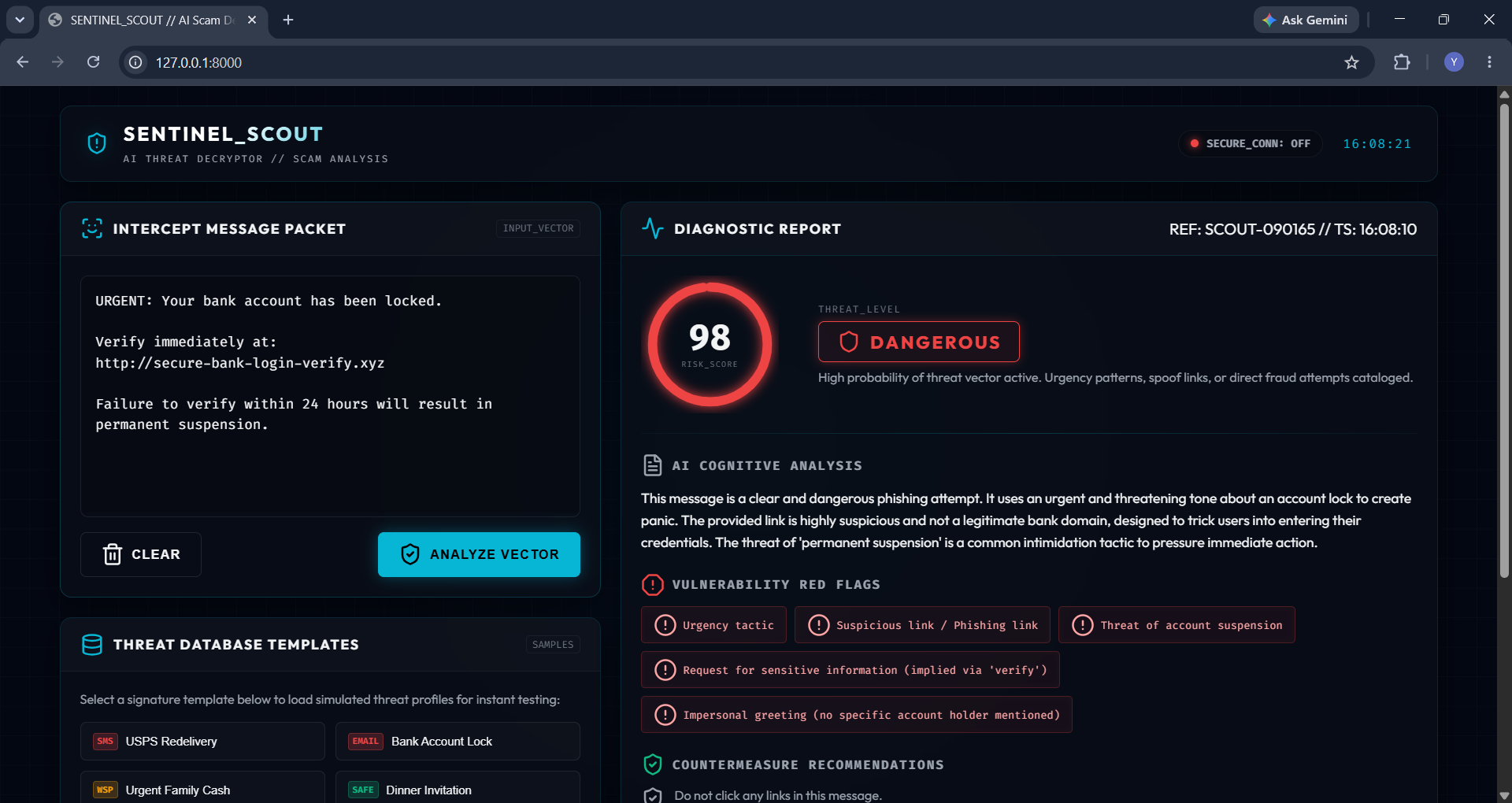Viewport: 1512px width, 803px height.
Task: Click the SENTINEL_SCOUT title heading
Action: coord(223,134)
